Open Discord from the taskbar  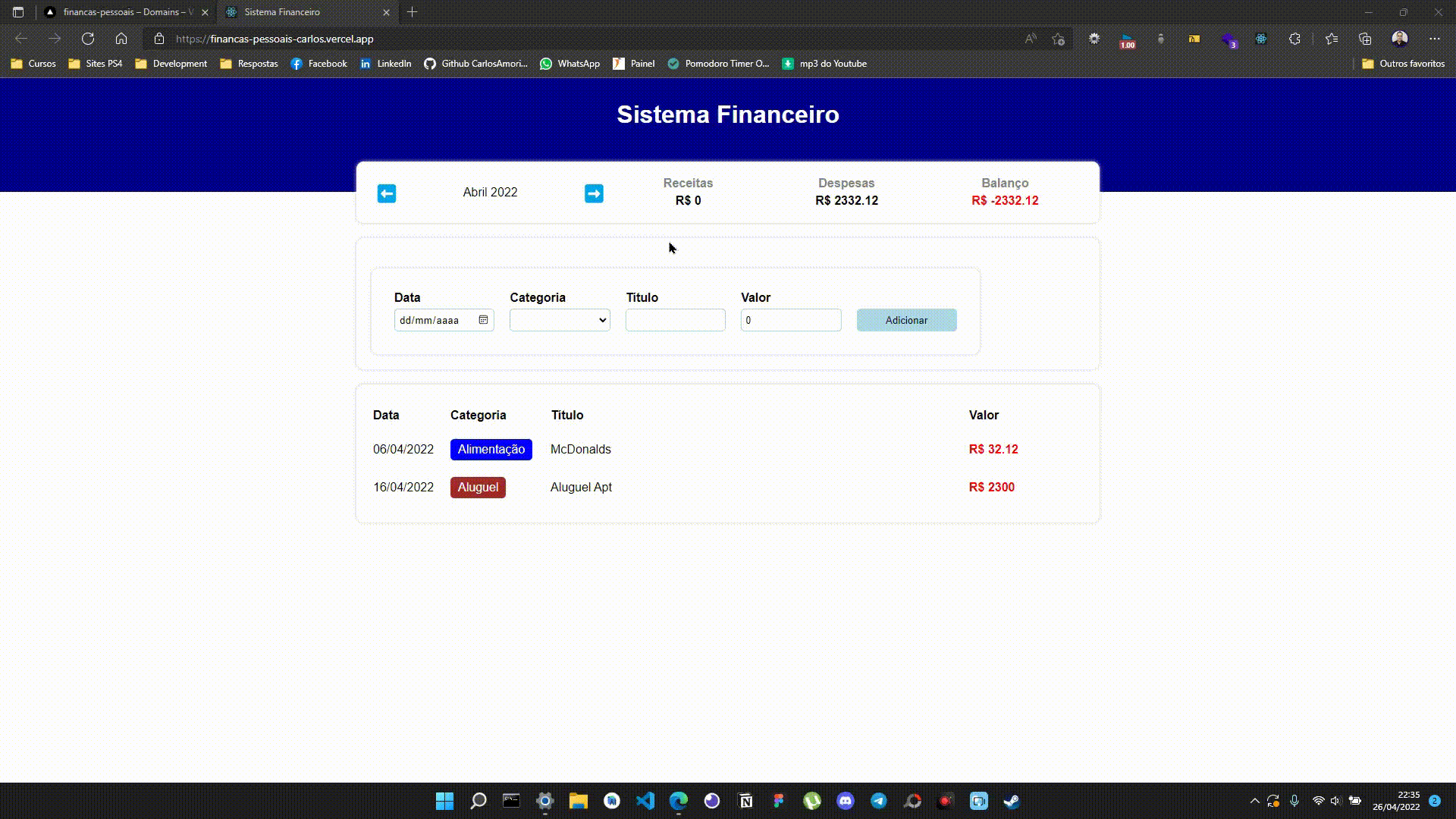coord(846,801)
